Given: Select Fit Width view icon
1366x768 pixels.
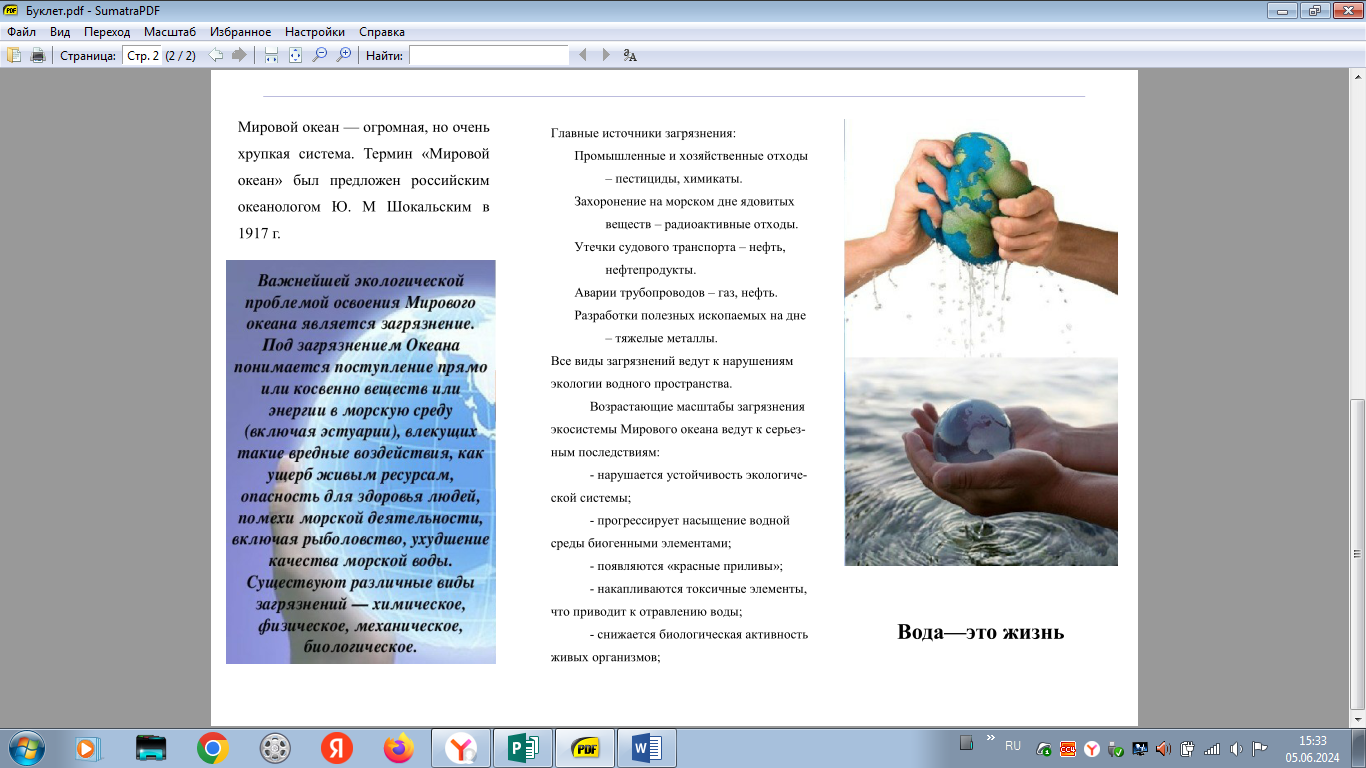Looking at the screenshot, I should (x=271, y=55).
